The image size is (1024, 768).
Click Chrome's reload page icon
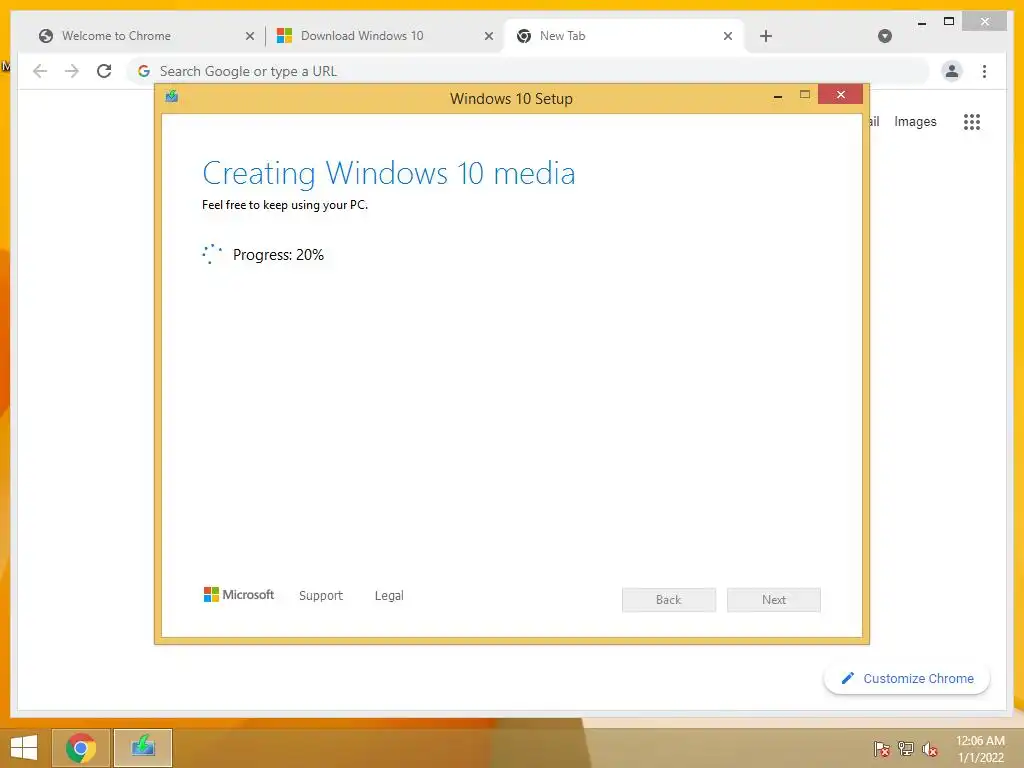tap(104, 71)
